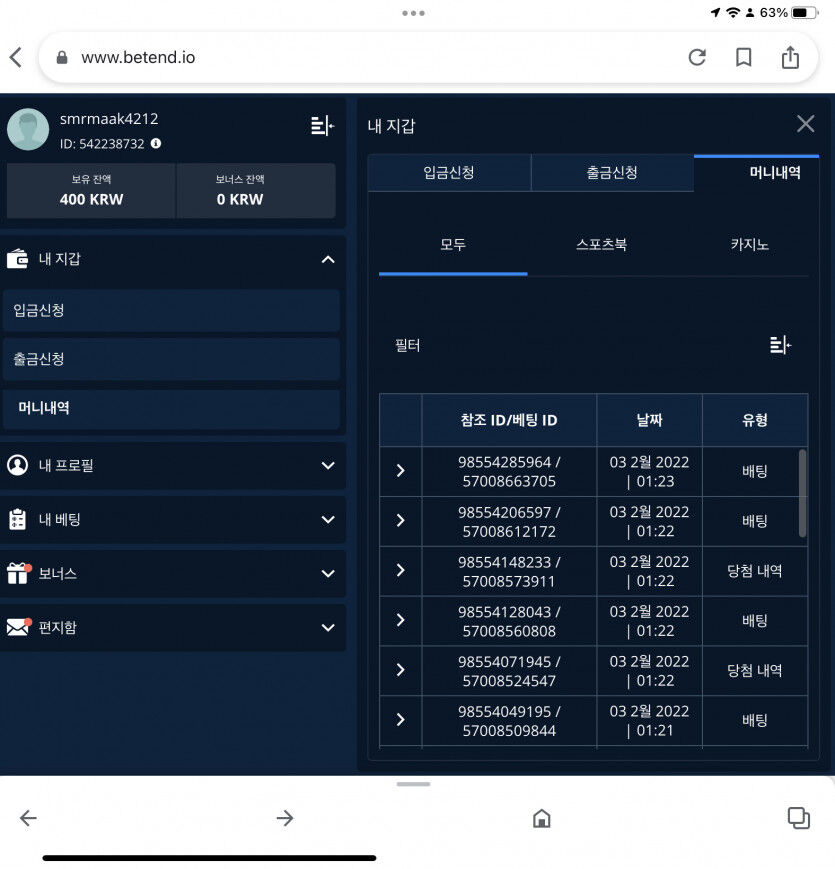Collapse the 내 지갑 section chevron

click(328, 259)
